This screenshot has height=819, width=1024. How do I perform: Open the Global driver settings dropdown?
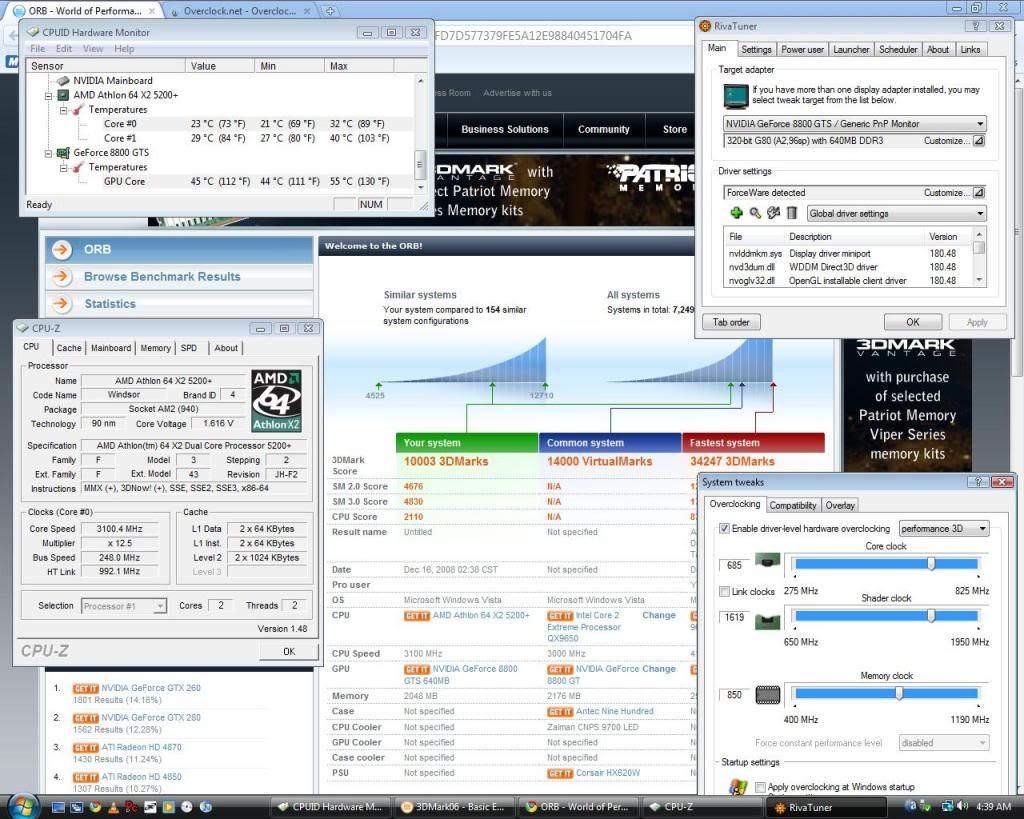(980, 214)
